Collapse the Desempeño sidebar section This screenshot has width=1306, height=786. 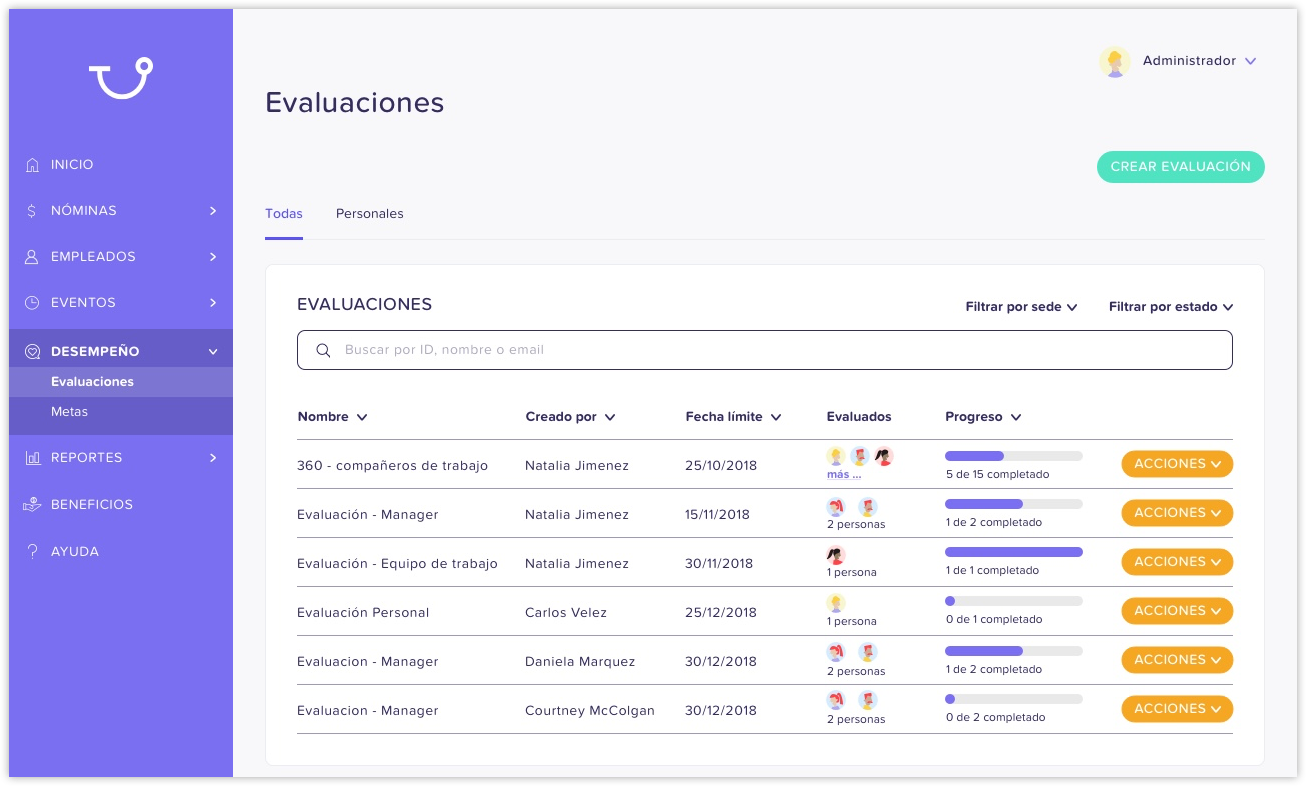pos(212,352)
